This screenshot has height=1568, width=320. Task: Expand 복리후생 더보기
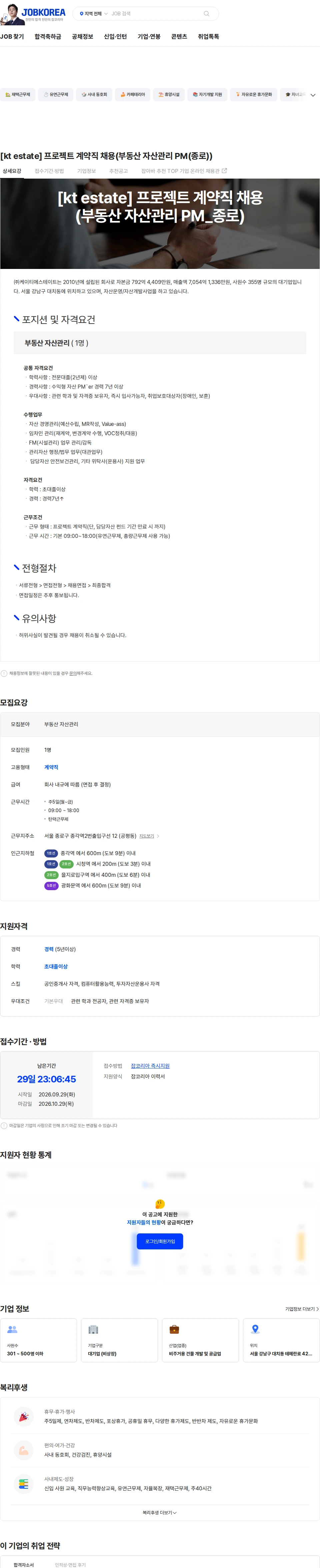[160, 1513]
